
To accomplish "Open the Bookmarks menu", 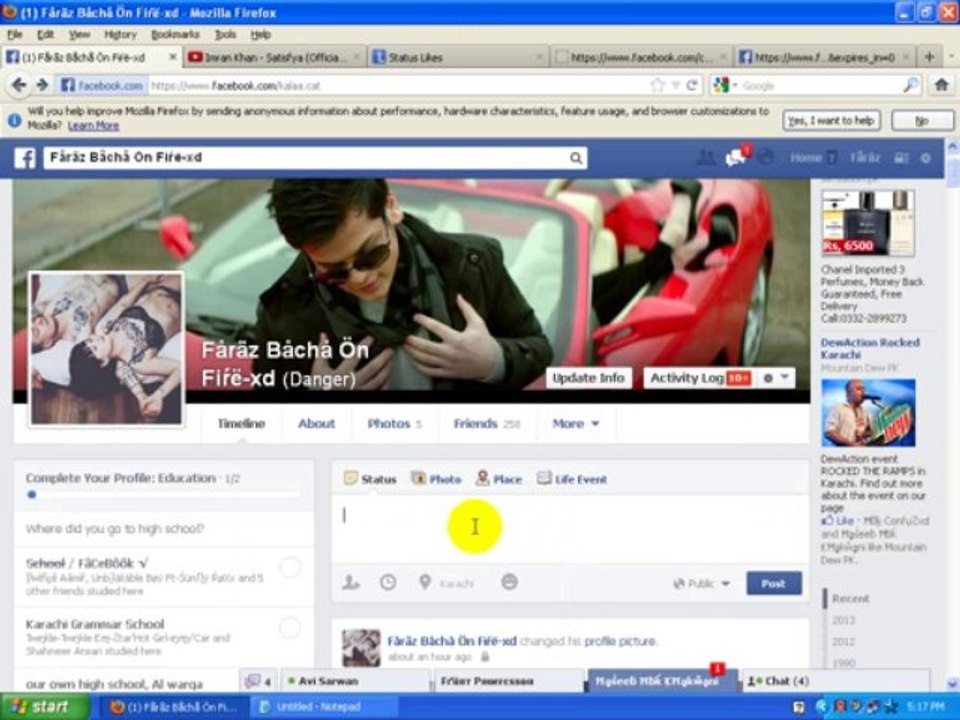I will [175, 35].
